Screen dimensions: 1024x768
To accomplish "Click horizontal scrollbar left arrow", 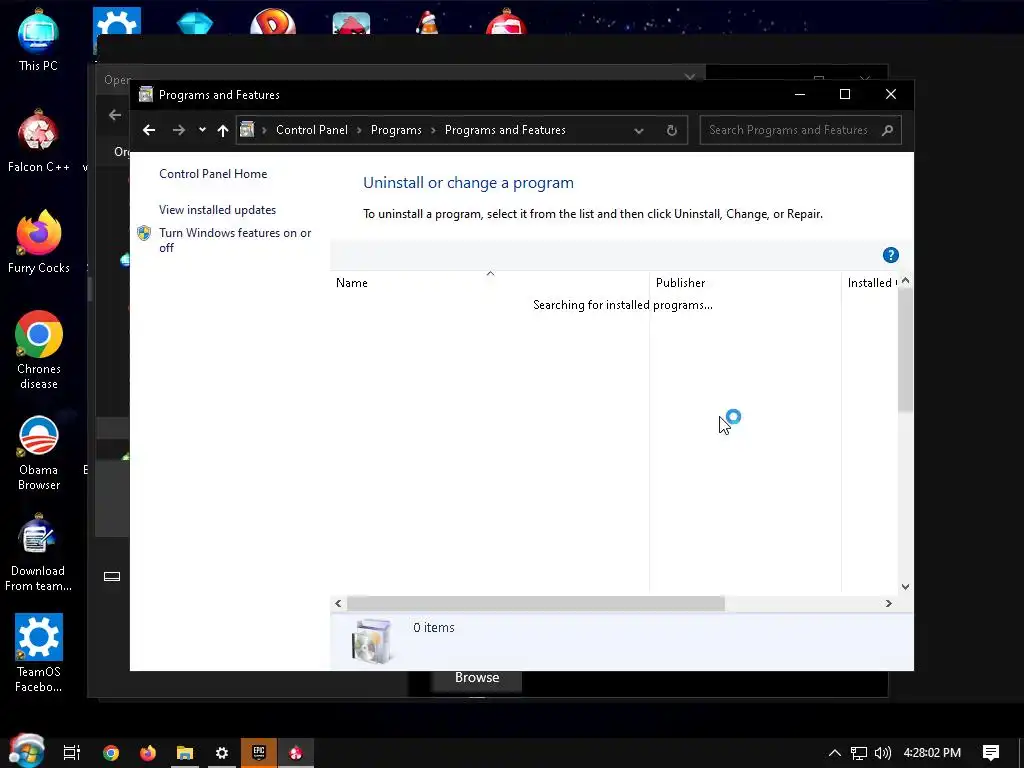I will (338, 603).
